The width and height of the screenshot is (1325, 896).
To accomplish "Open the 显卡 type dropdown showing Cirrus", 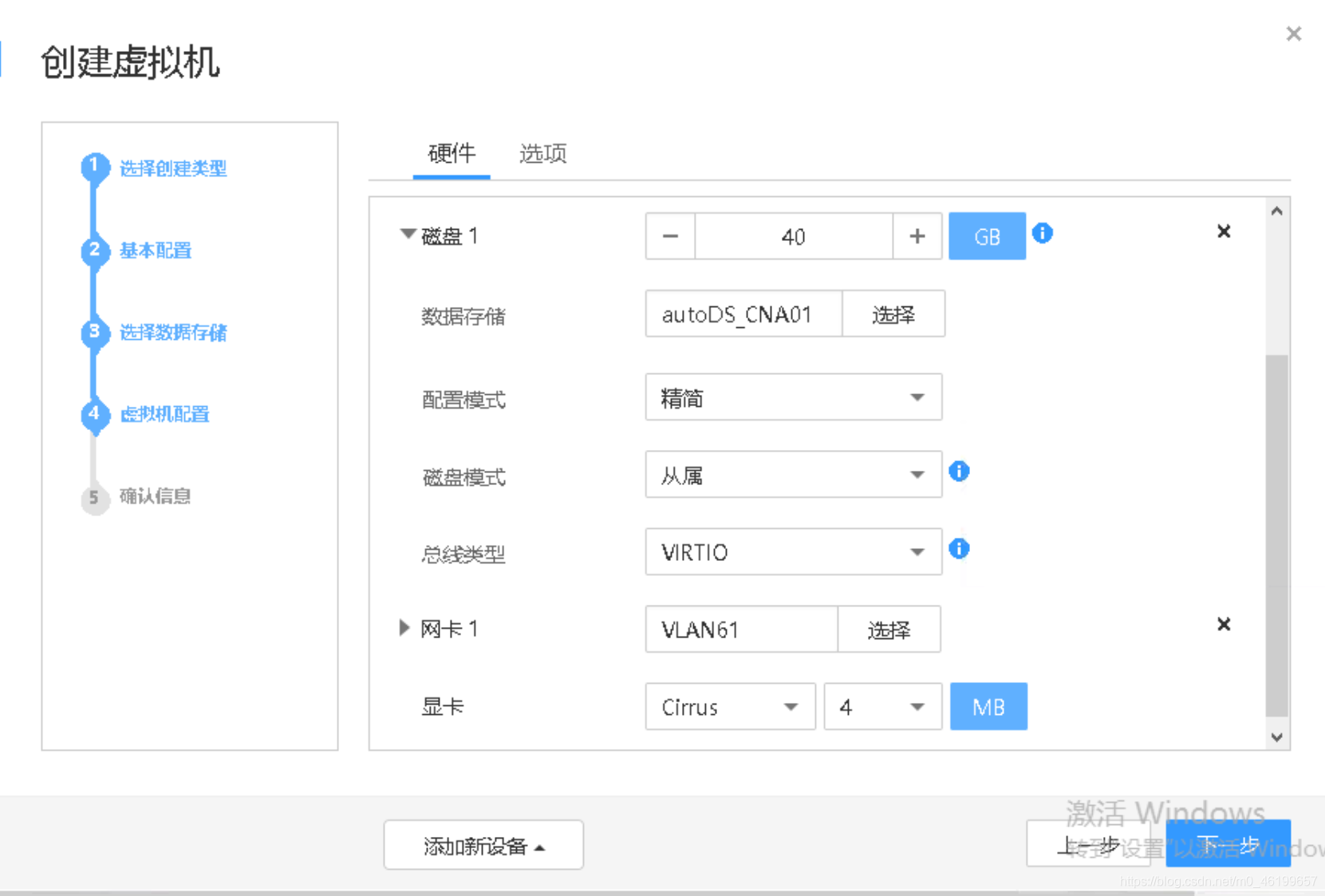I will (x=730, y=707).
